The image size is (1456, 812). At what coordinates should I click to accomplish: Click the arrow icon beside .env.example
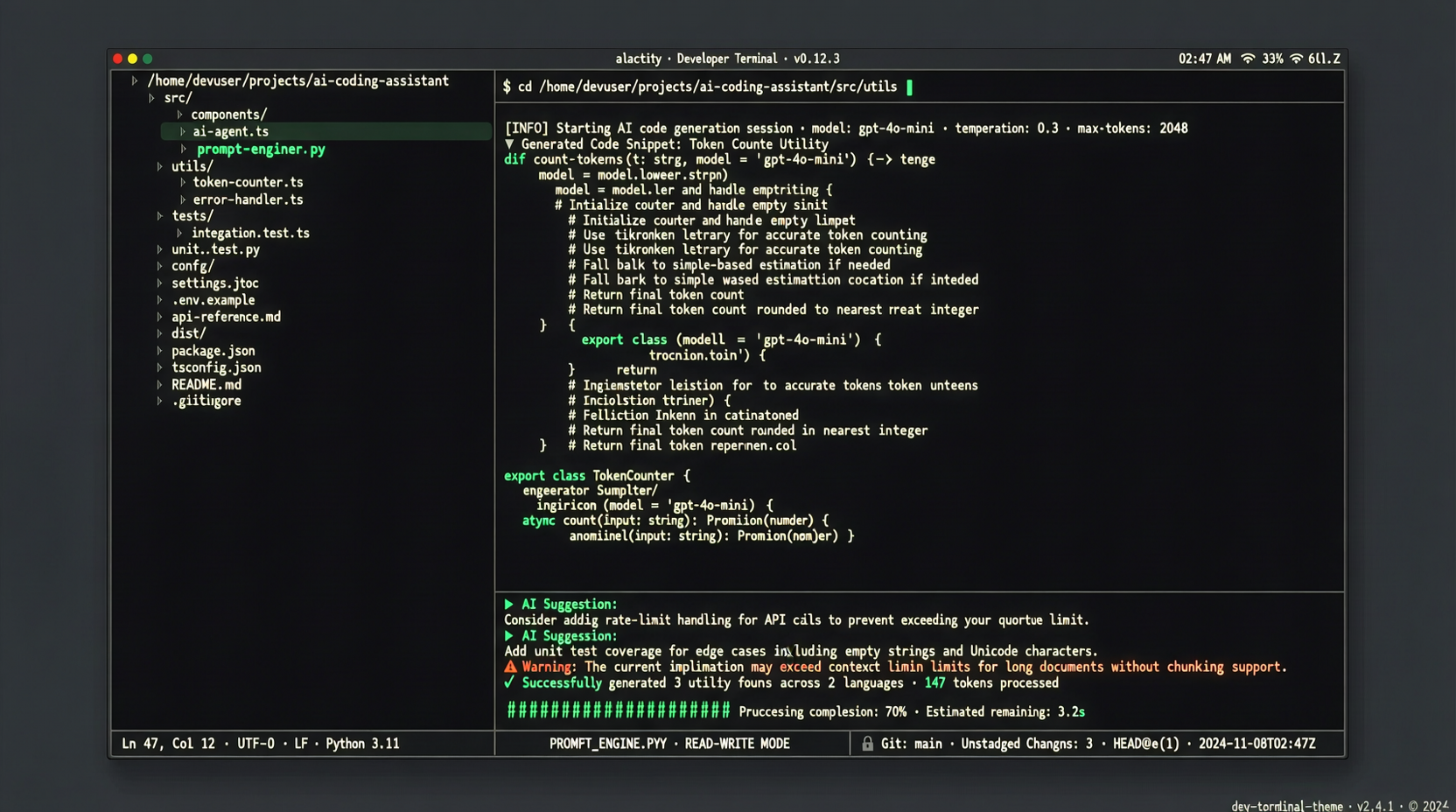pos(159,300)
